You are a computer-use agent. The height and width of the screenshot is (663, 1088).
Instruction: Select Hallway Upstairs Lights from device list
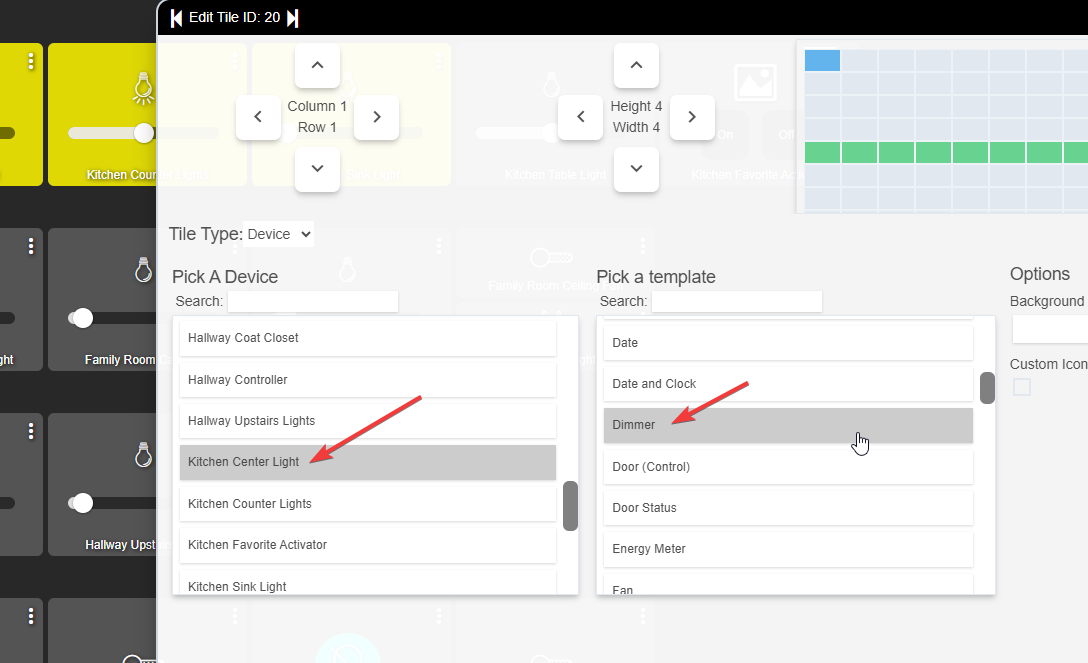[x=368, y=421]
